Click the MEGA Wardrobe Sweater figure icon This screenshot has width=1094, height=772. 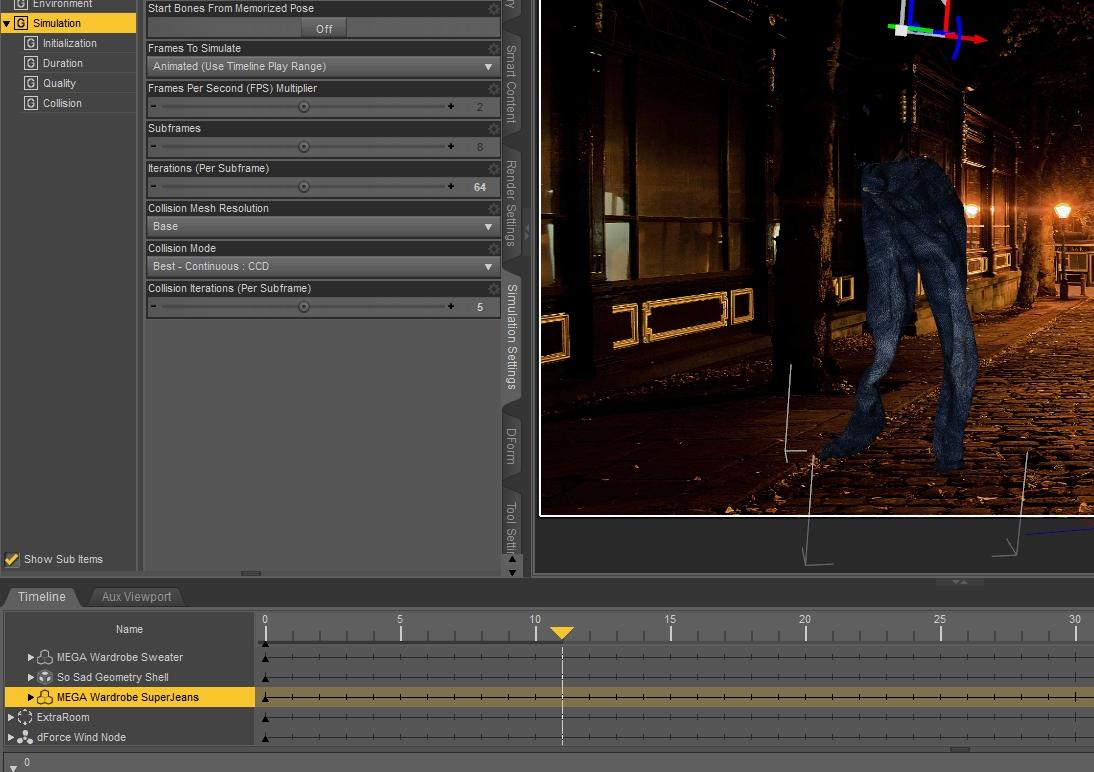tap(45, 657)
